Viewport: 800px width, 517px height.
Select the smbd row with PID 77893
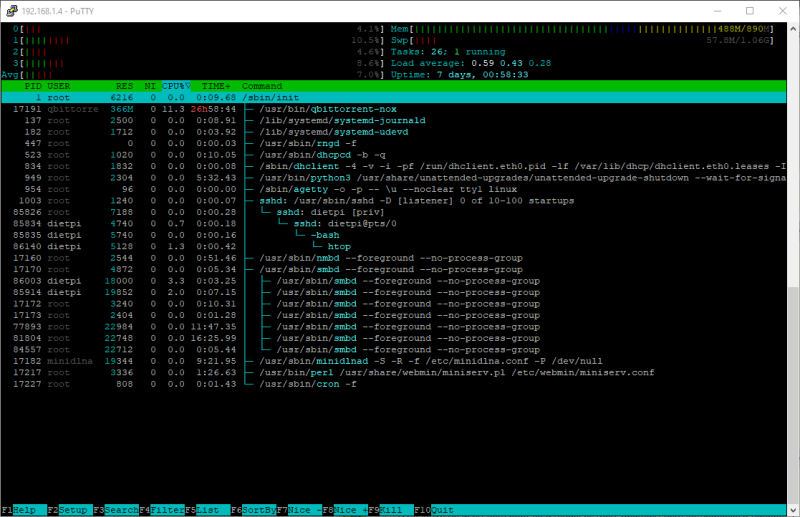(x=393, y=327)
